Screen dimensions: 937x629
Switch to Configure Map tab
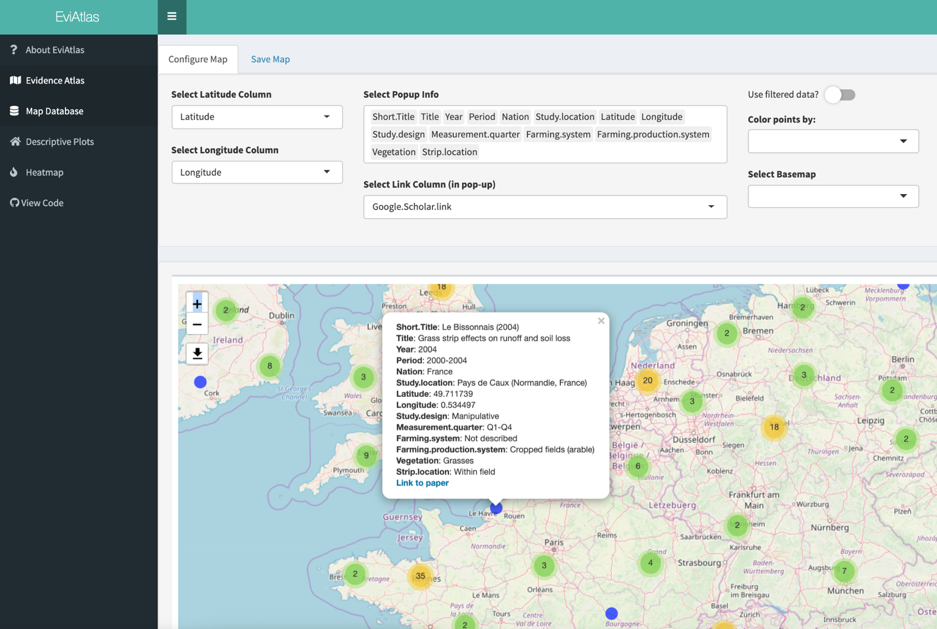(x=198, y=59)
